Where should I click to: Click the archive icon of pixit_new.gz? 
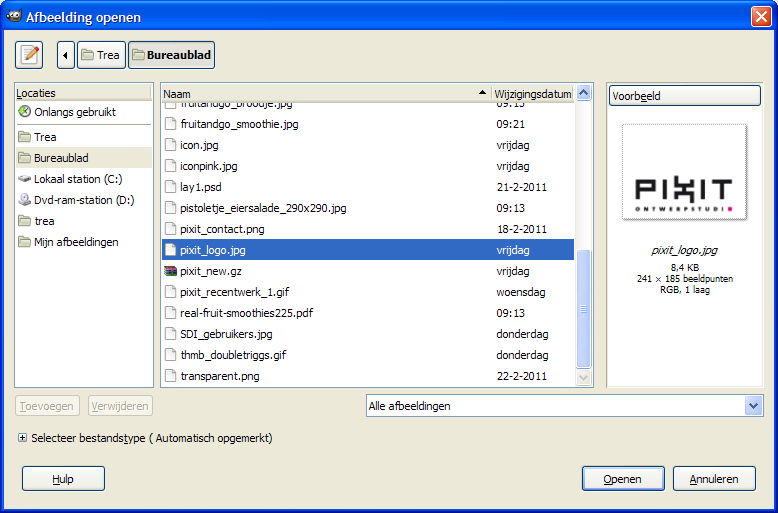[170, 271]
